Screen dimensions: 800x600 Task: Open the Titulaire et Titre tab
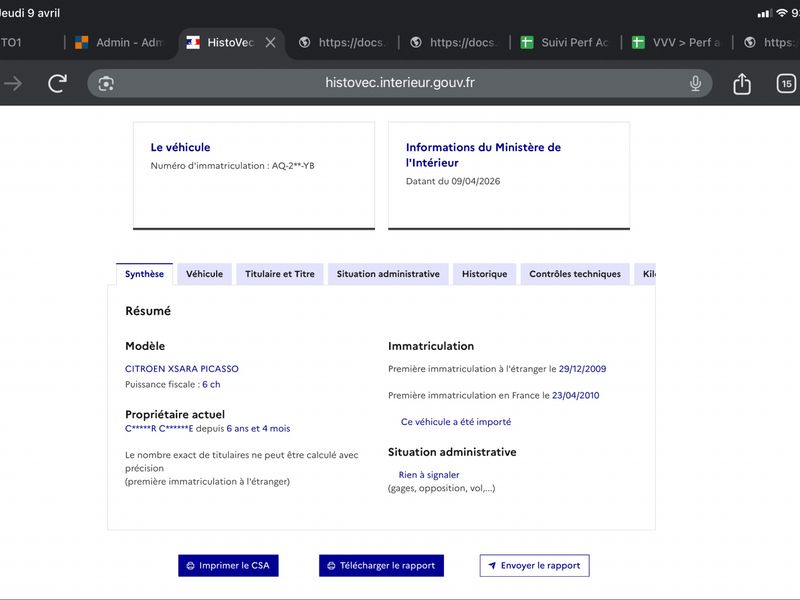280,274
